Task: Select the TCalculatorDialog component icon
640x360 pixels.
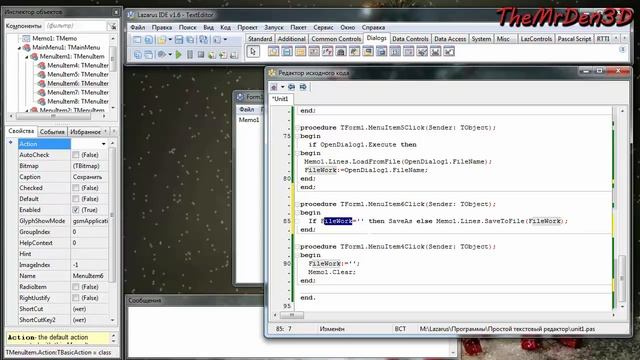Action: [408, 51]
